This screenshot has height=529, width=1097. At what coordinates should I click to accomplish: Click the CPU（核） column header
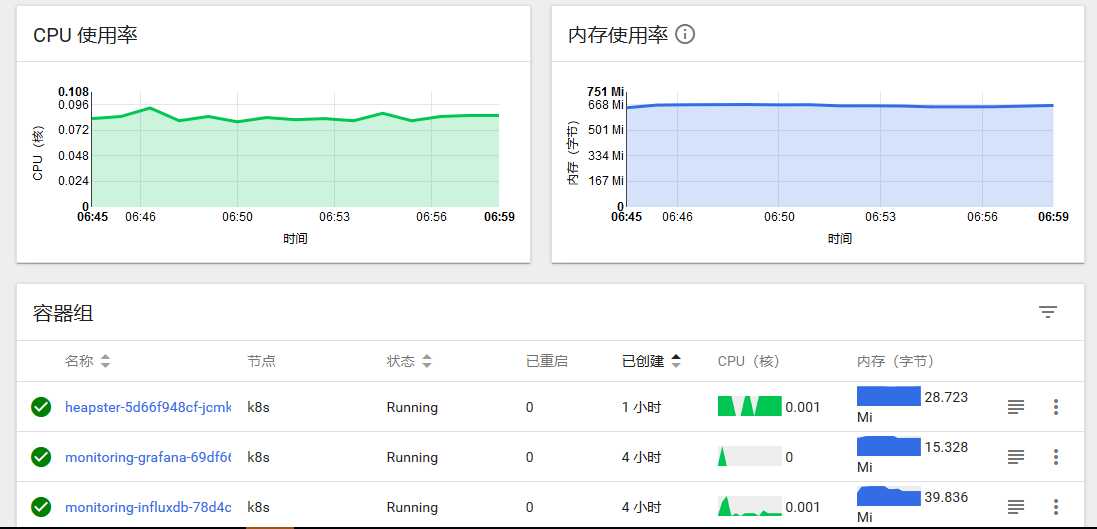[x=749, y=361]
